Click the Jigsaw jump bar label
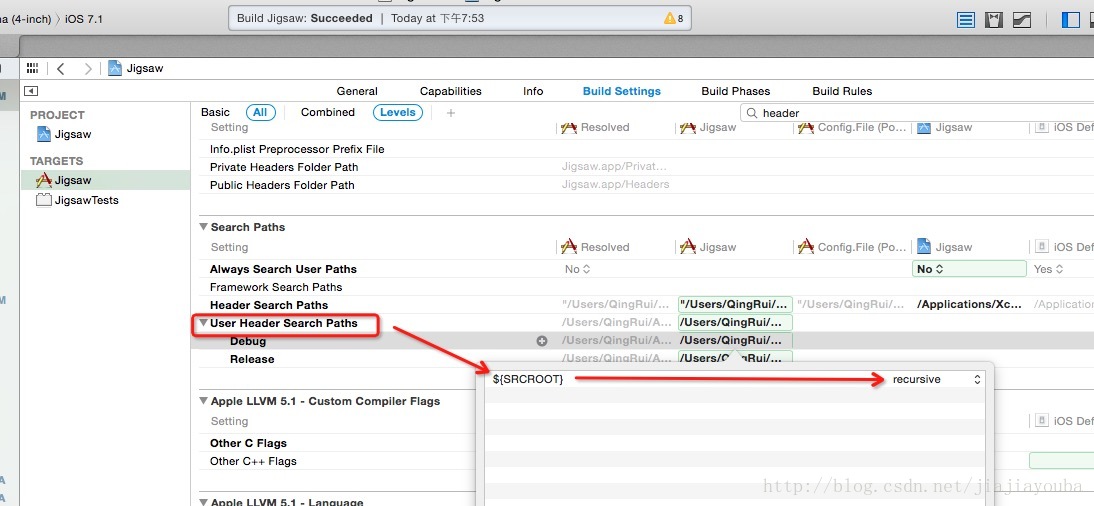Image resolution: width=1094 pixels, height=506 pixels. [145, 68]
